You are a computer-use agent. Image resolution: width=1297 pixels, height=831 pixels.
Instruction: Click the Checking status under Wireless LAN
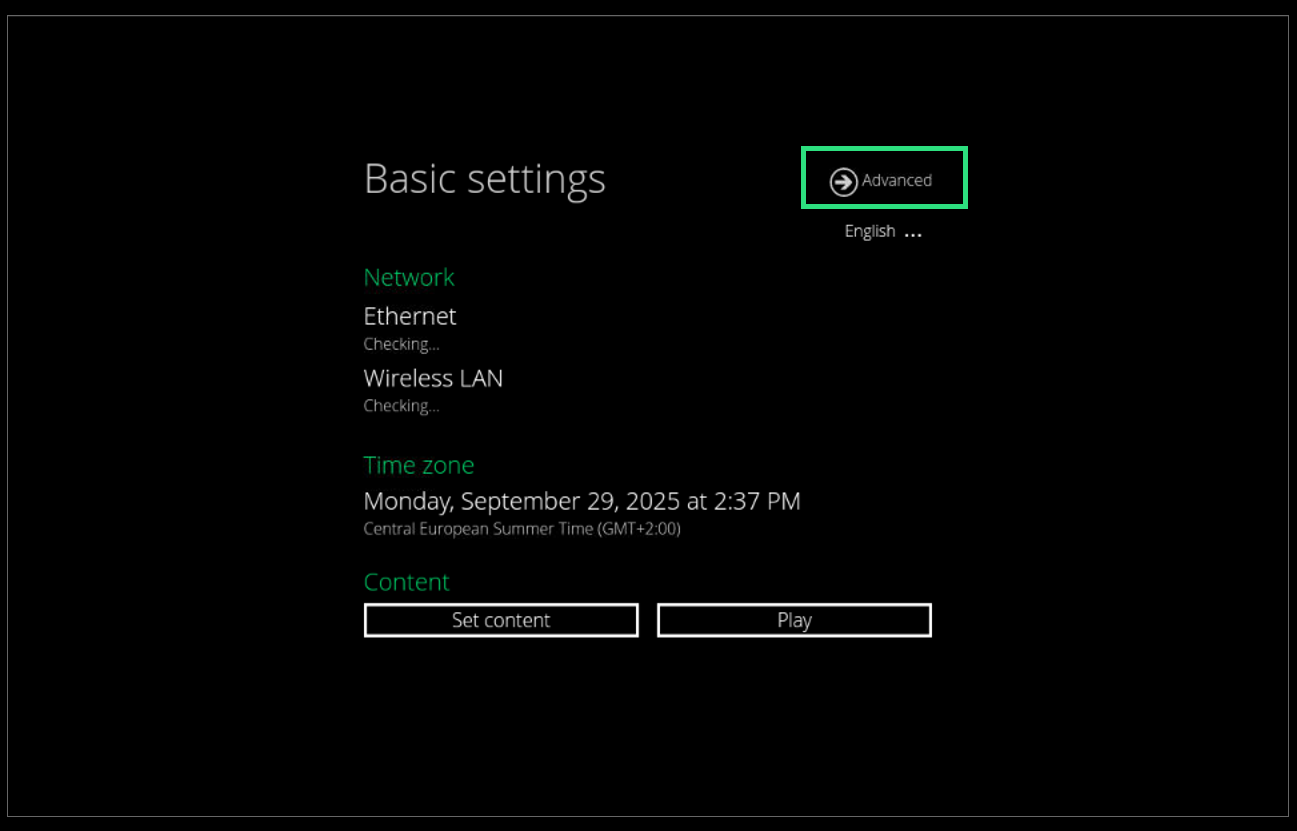point(401,406)
